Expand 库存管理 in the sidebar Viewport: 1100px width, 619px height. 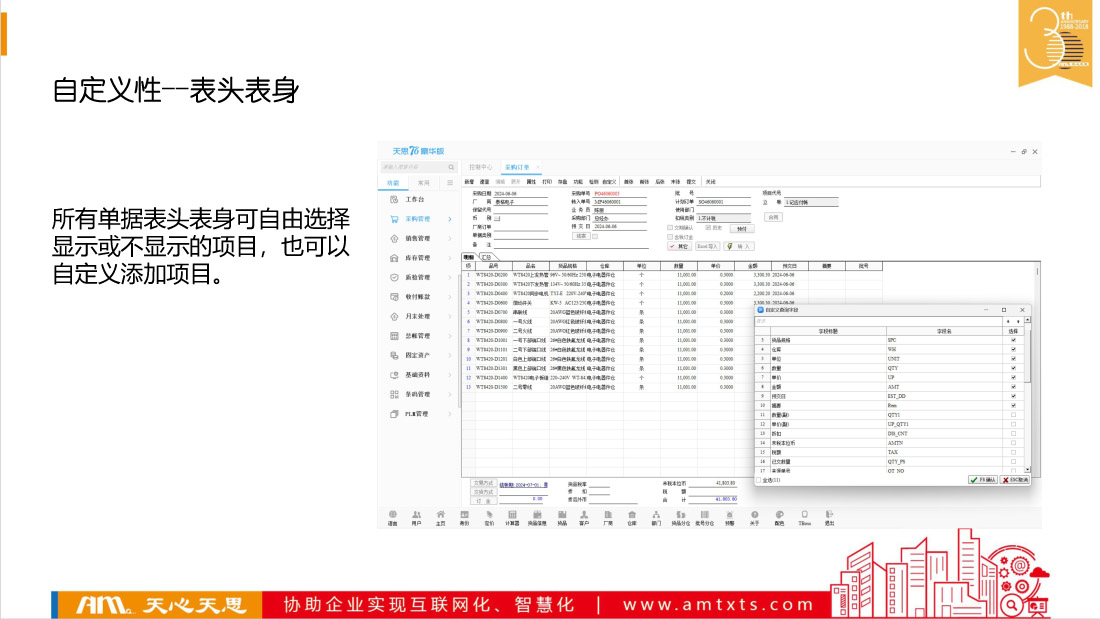pos(417,258)
